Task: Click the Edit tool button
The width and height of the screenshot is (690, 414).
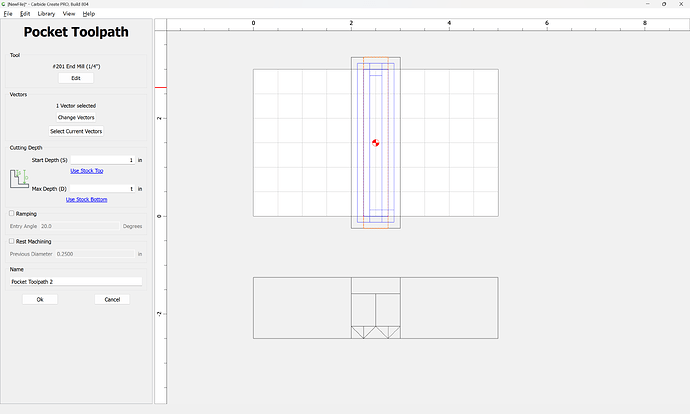Action: click(x=76, y=78)
